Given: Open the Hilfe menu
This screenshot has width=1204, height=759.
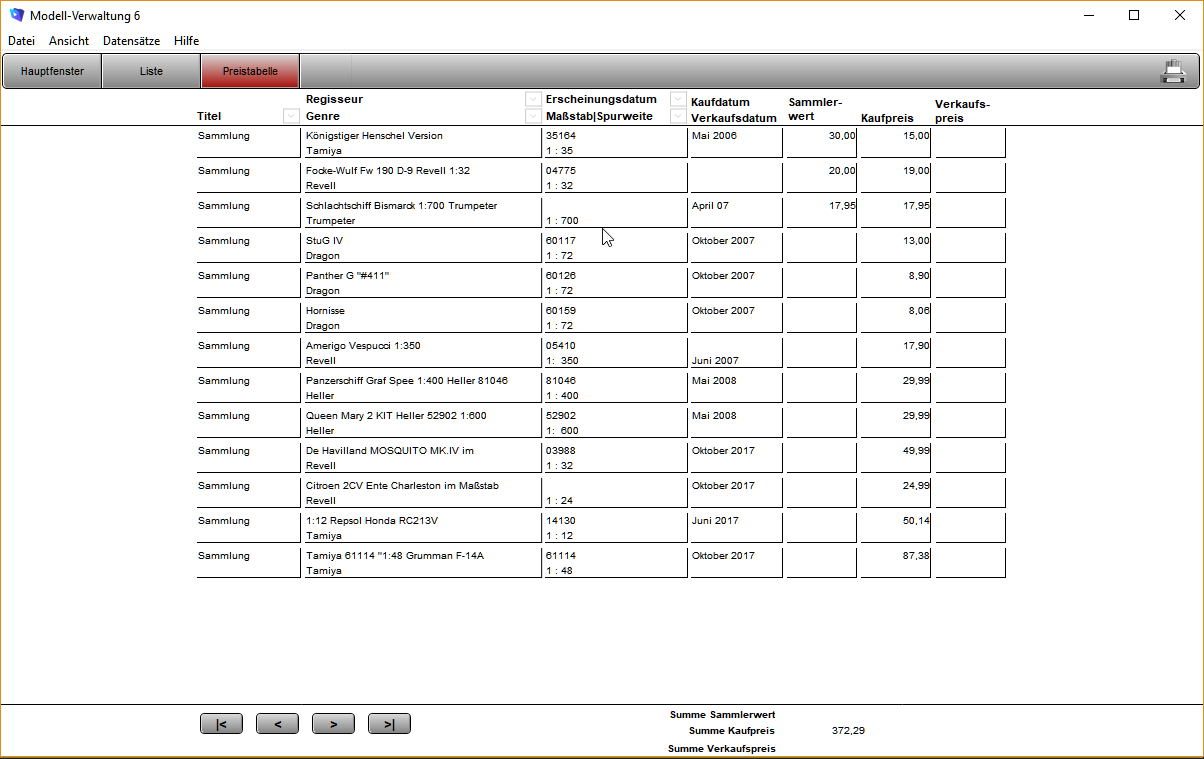Looking at the screenshot, I should [x=186, y=41].
